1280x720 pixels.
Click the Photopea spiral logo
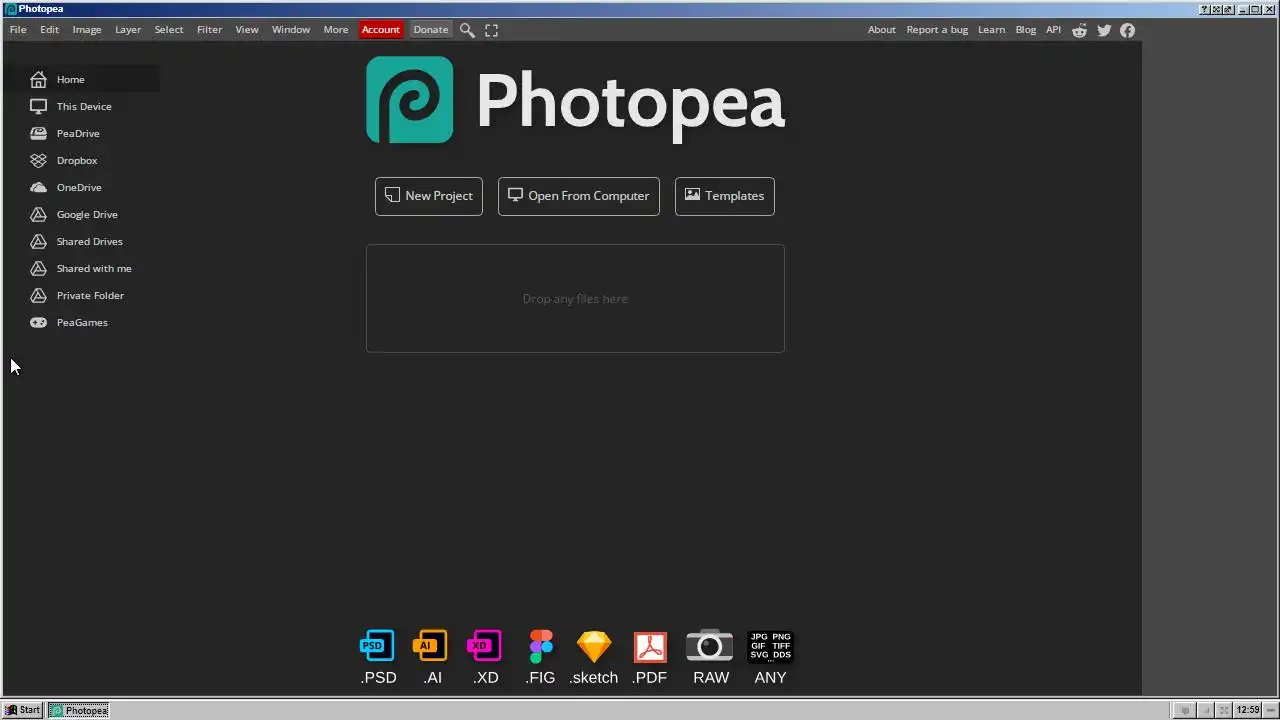(x=409, y=100)
